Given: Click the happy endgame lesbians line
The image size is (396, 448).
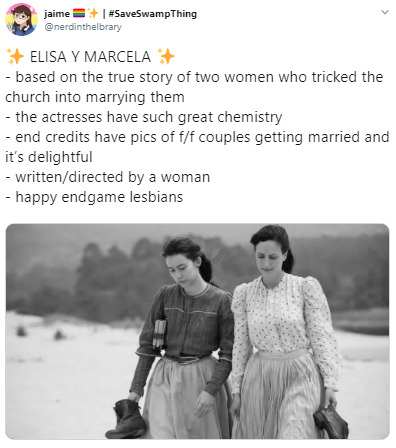Looking at the screenshot, I should [94, 197].
